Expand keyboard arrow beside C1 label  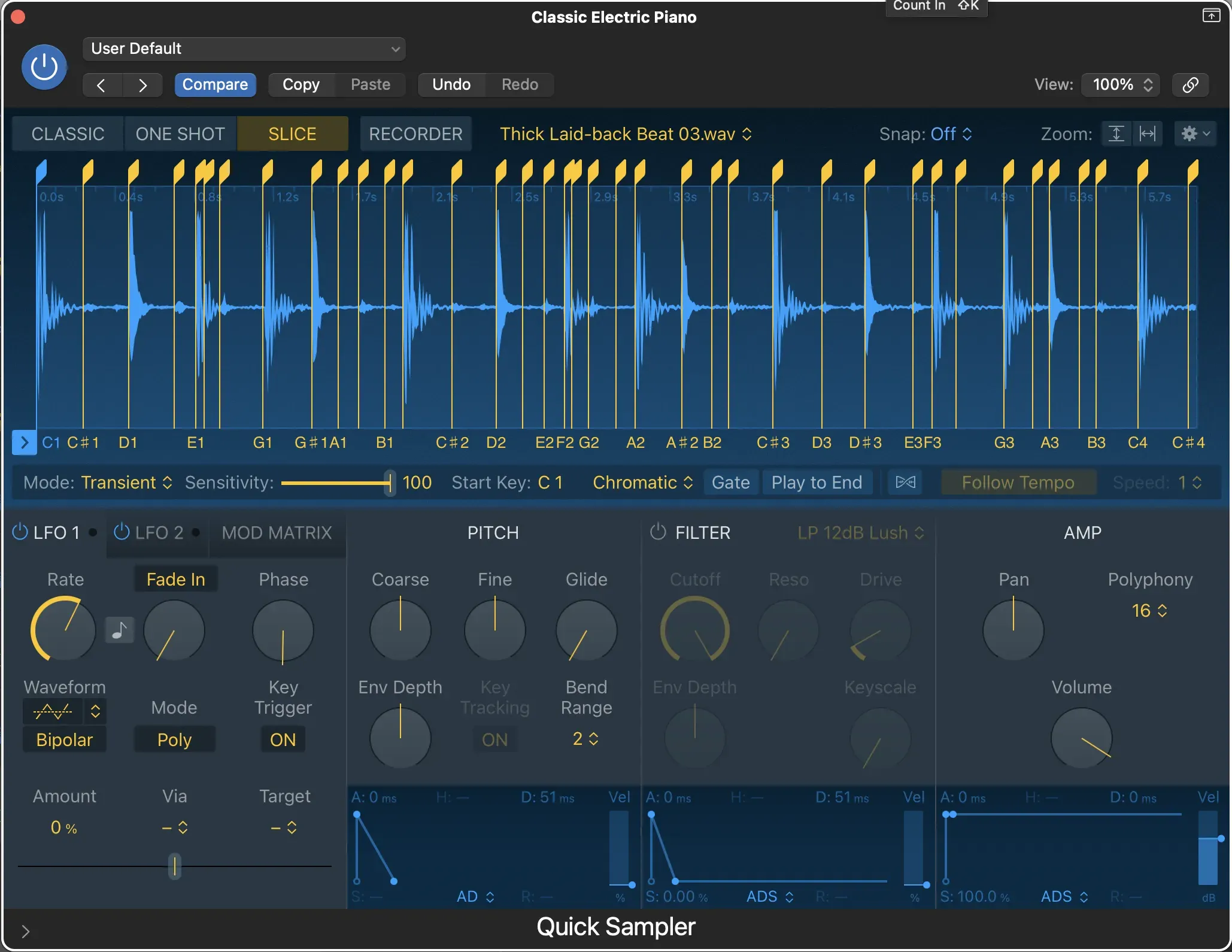pyautogui.click(x=24, y=442)
